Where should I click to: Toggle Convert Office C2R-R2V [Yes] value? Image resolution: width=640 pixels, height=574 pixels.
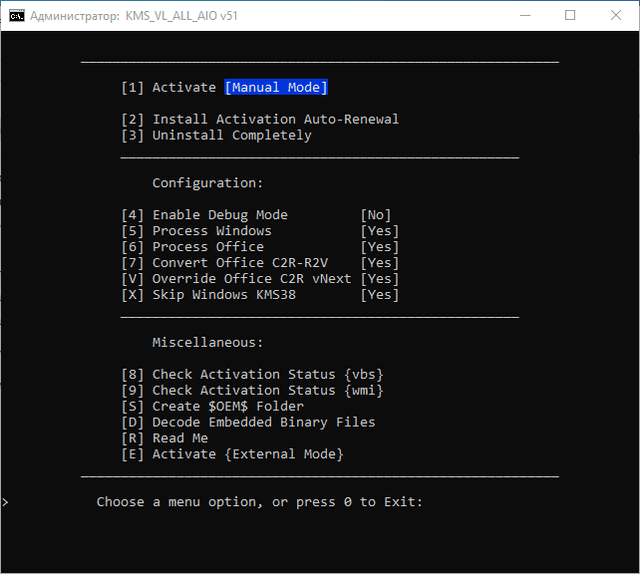[x=379, y=263]
